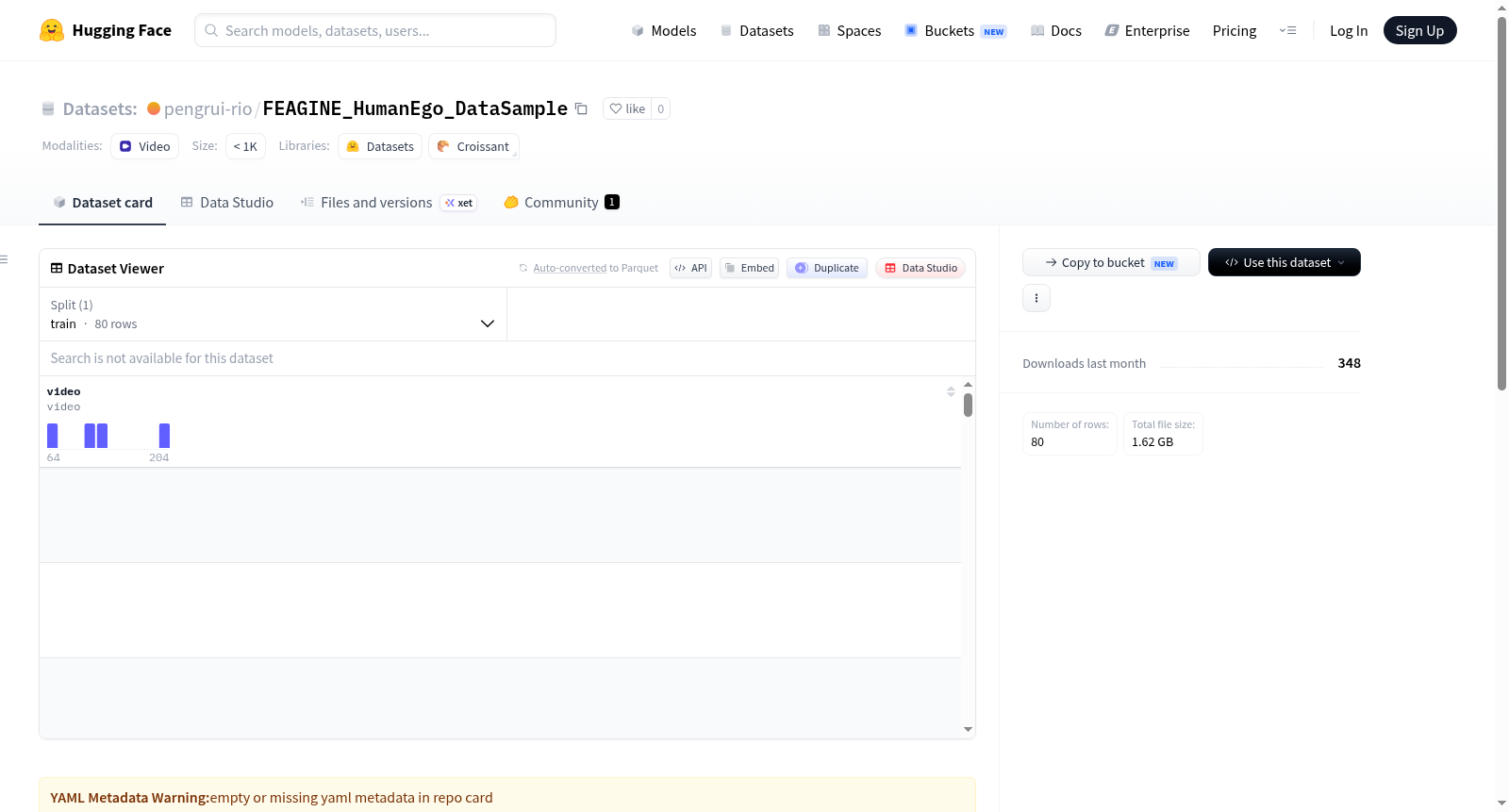Click the Log In link
This screenshot has height=812, width=1509.
(1349, 30)
